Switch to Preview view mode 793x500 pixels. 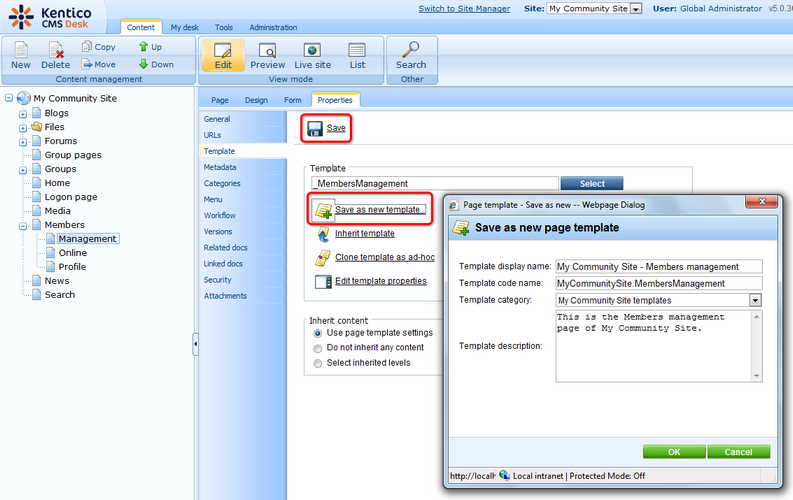[x=267, y=50]
